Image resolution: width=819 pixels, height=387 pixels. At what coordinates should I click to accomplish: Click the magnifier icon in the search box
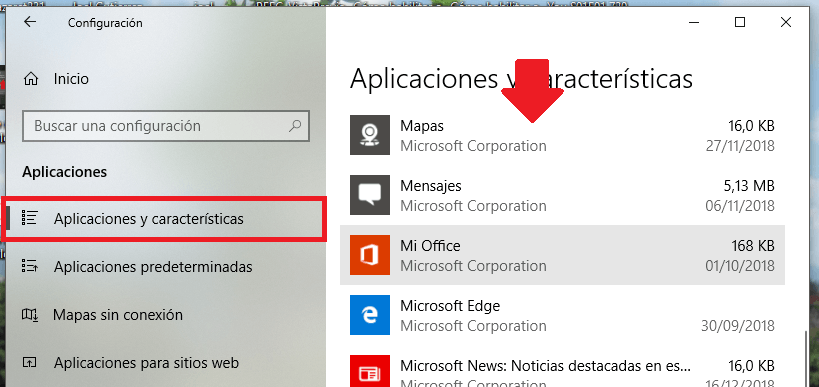pos(295,126)
